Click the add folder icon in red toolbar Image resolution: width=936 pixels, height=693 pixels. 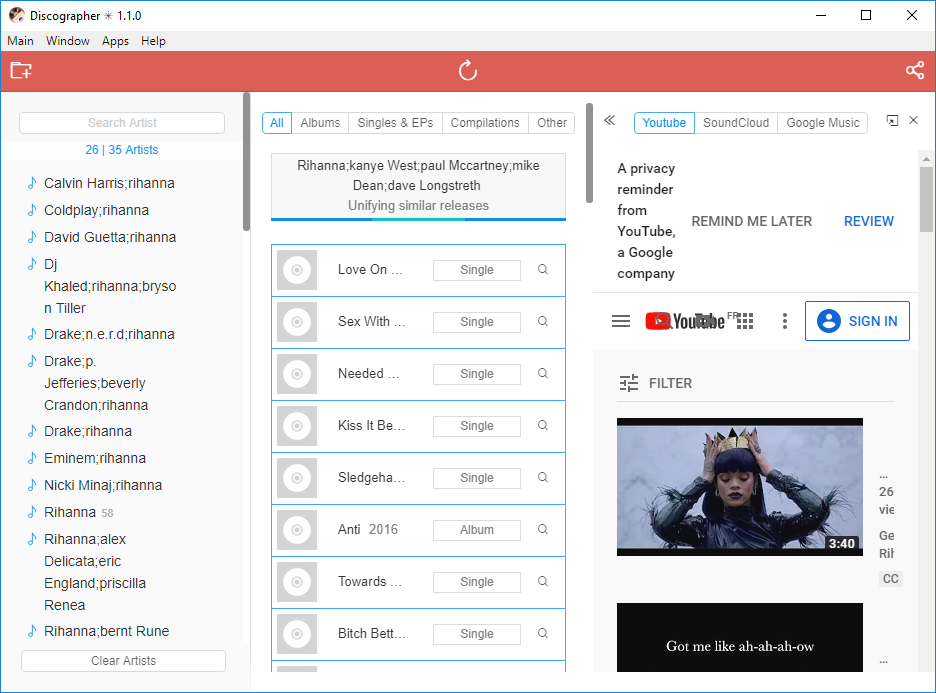[21, 70]
